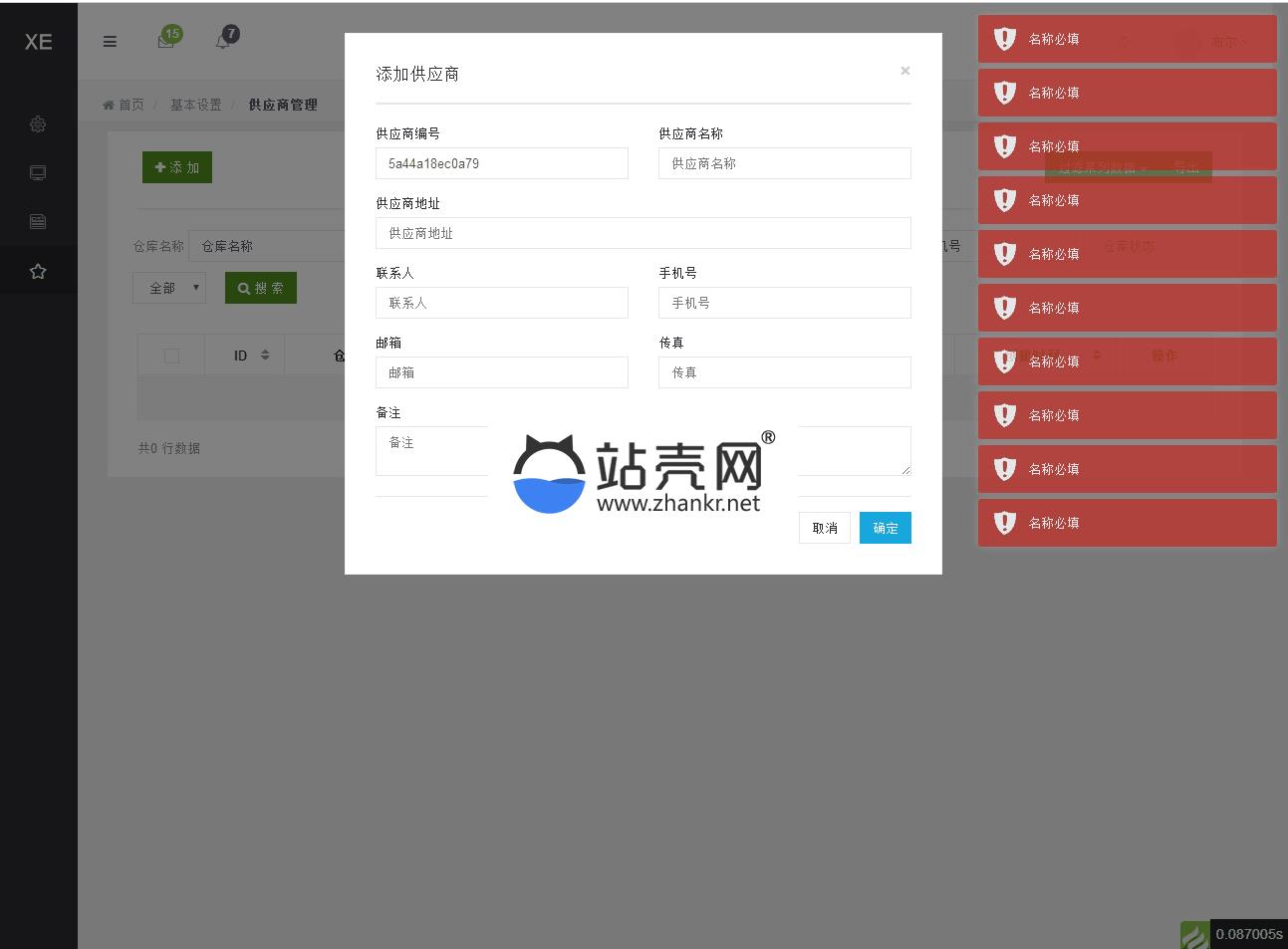Open the mail envelope notifications icon
This screenshot has height=949, width=1288.
pyautogui.click(x=166, y=41)
